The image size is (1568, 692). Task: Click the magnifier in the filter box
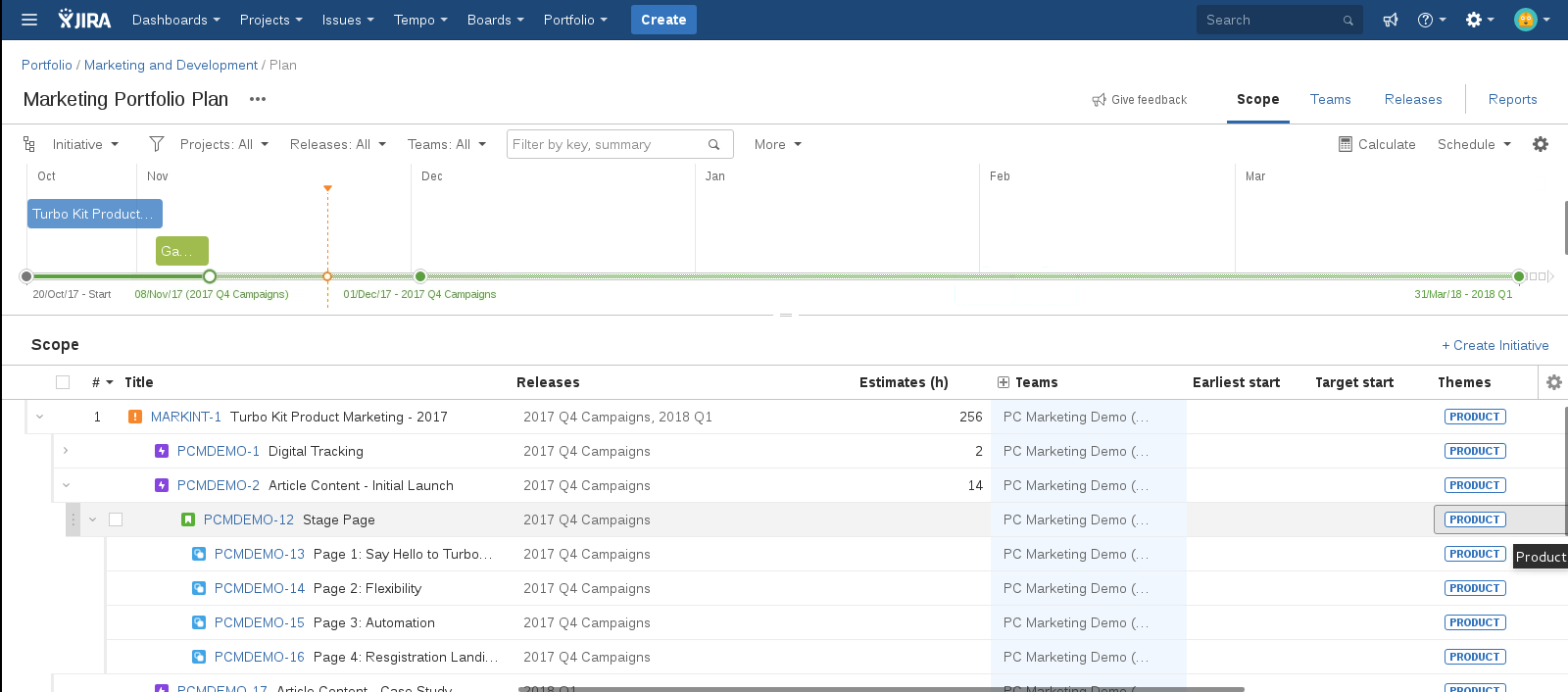click(x=714, y=145)
